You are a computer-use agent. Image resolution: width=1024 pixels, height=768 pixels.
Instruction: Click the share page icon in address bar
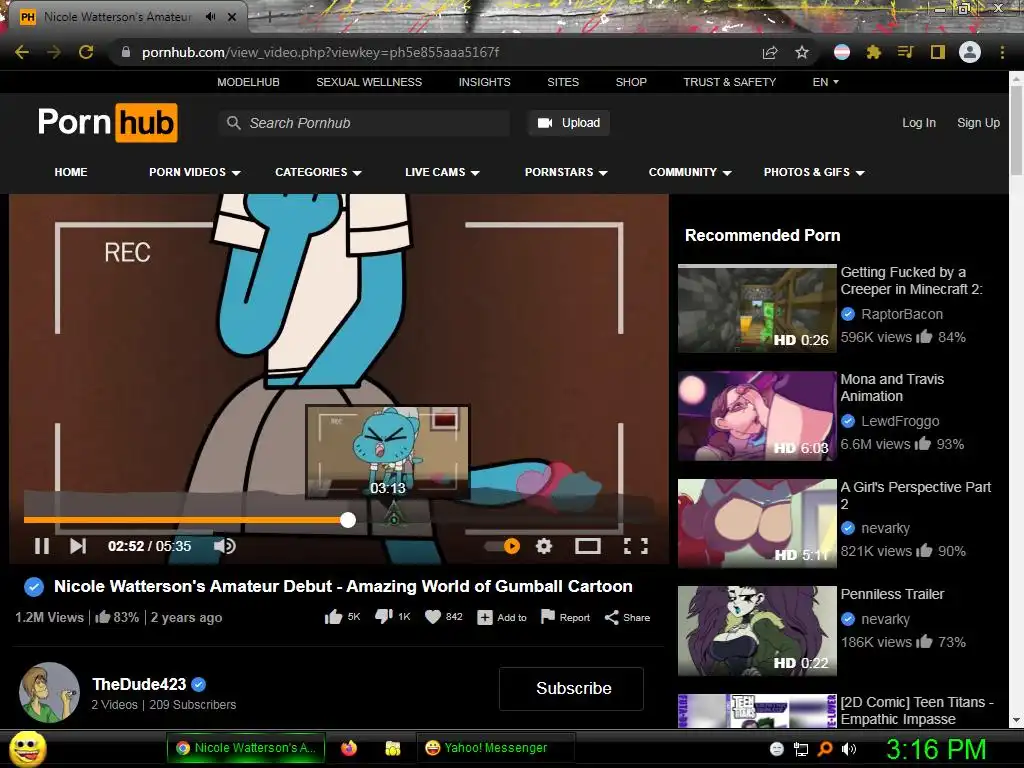(x=770, y=52)
